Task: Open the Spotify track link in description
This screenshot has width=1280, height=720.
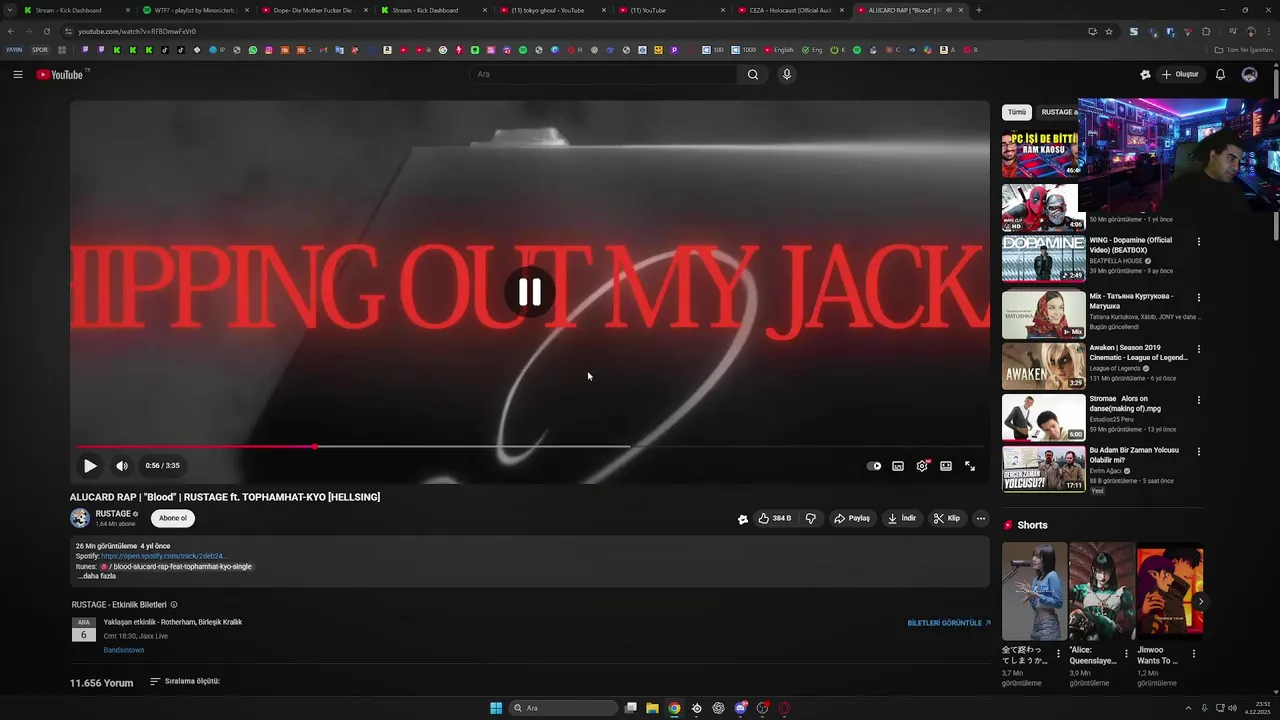Action: [164, 556]
